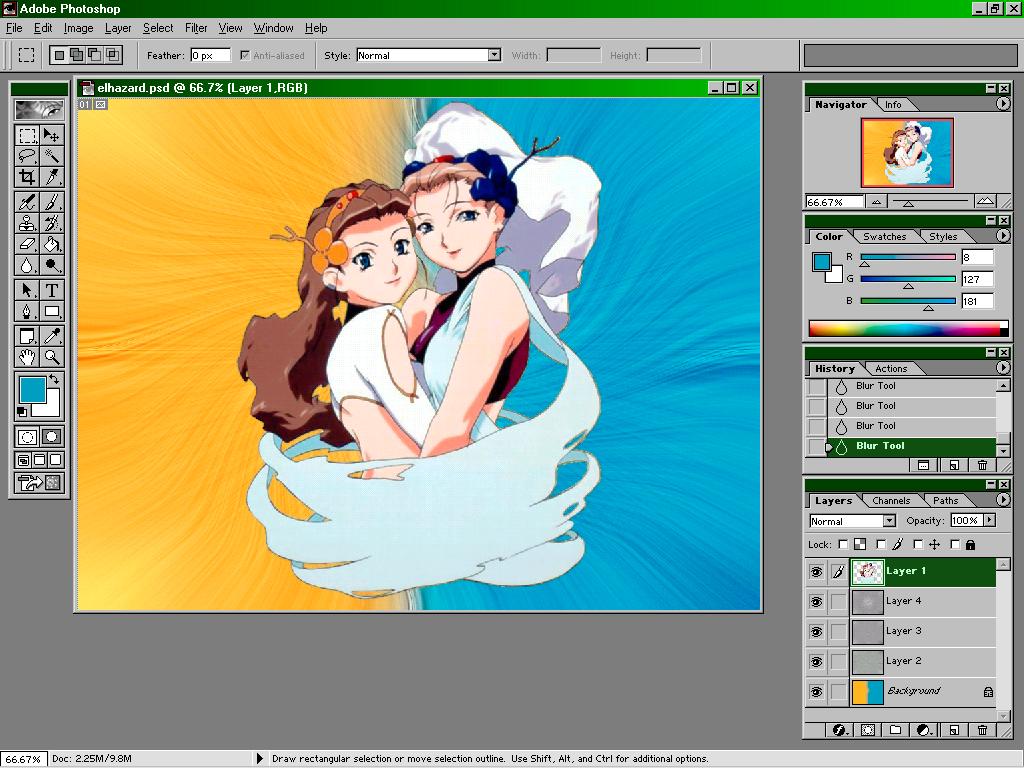Open the Filter menu
The height and width of the screenshot is (768, 1024).
tap(196, 28)
